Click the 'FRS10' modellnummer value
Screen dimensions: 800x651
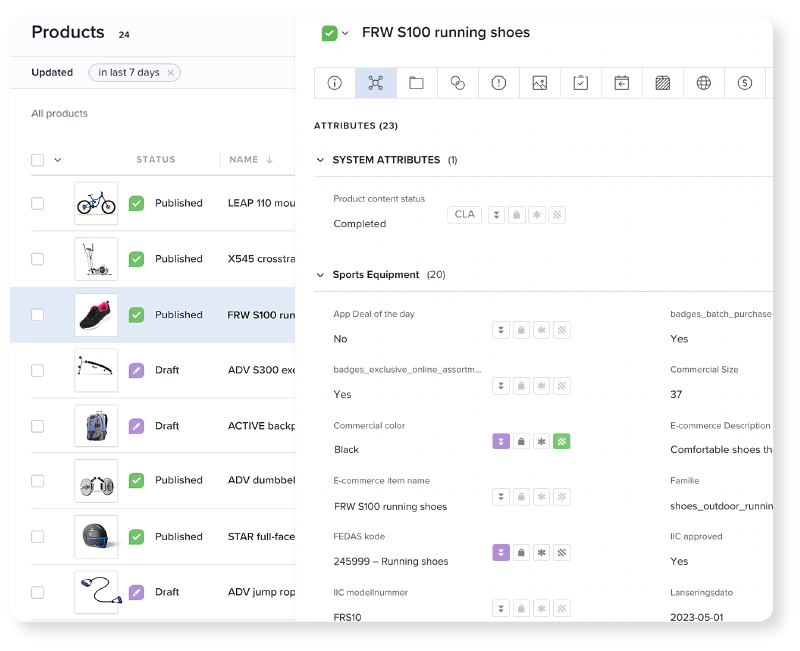(x=347, y=617)
